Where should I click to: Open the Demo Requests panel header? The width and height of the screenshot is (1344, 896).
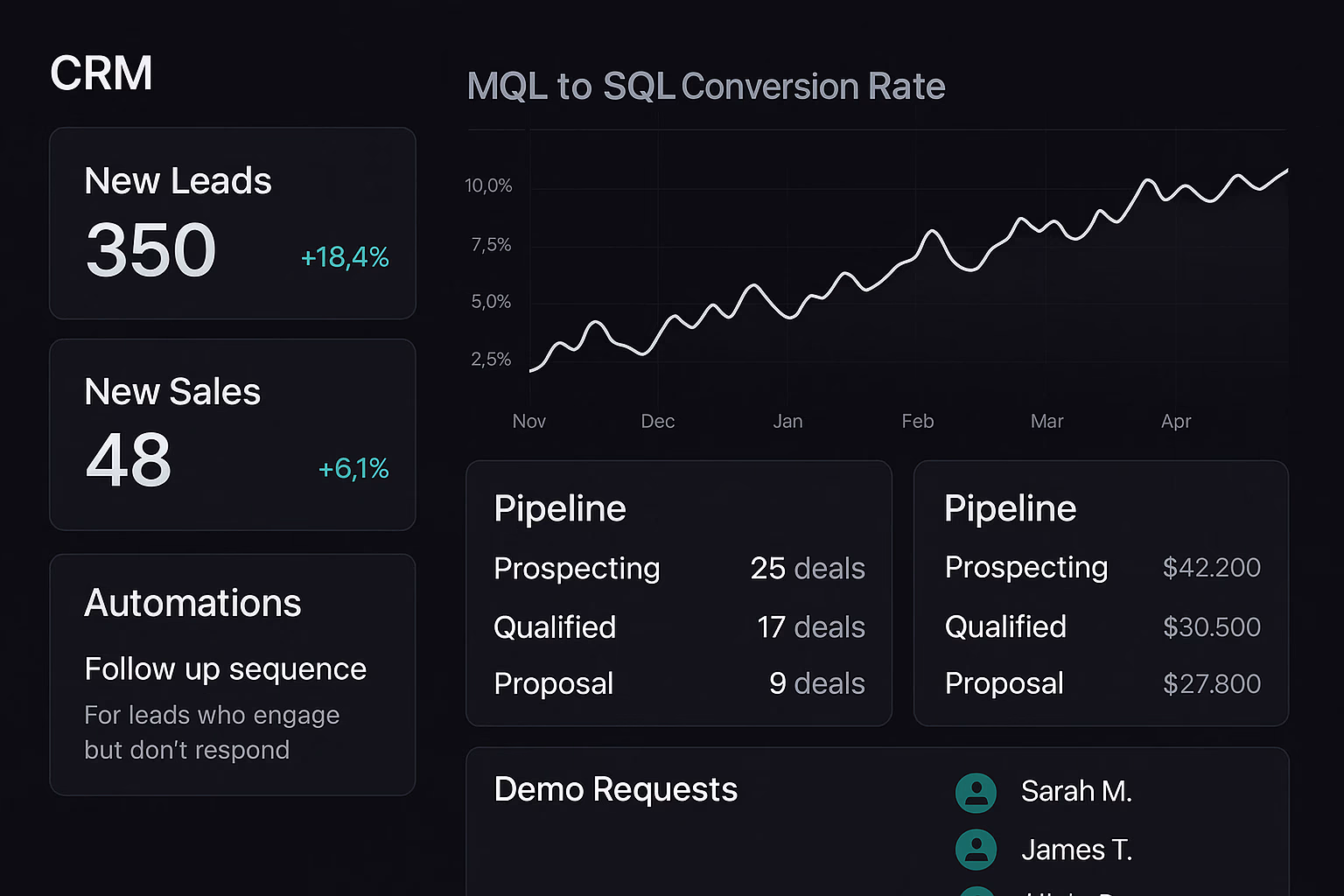[616, 789]
